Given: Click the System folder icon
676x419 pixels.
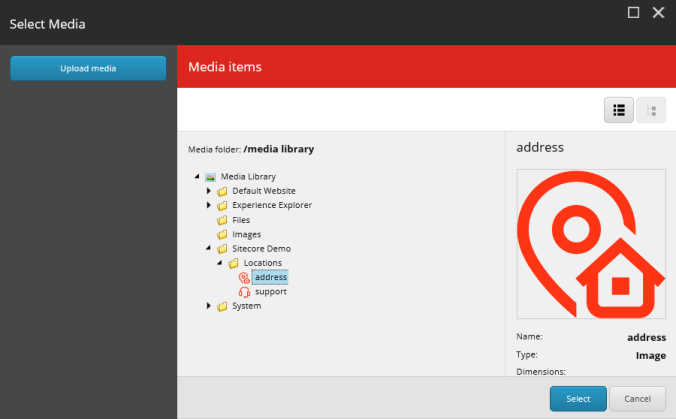Looking at the screenshot, I should [222, 306].
